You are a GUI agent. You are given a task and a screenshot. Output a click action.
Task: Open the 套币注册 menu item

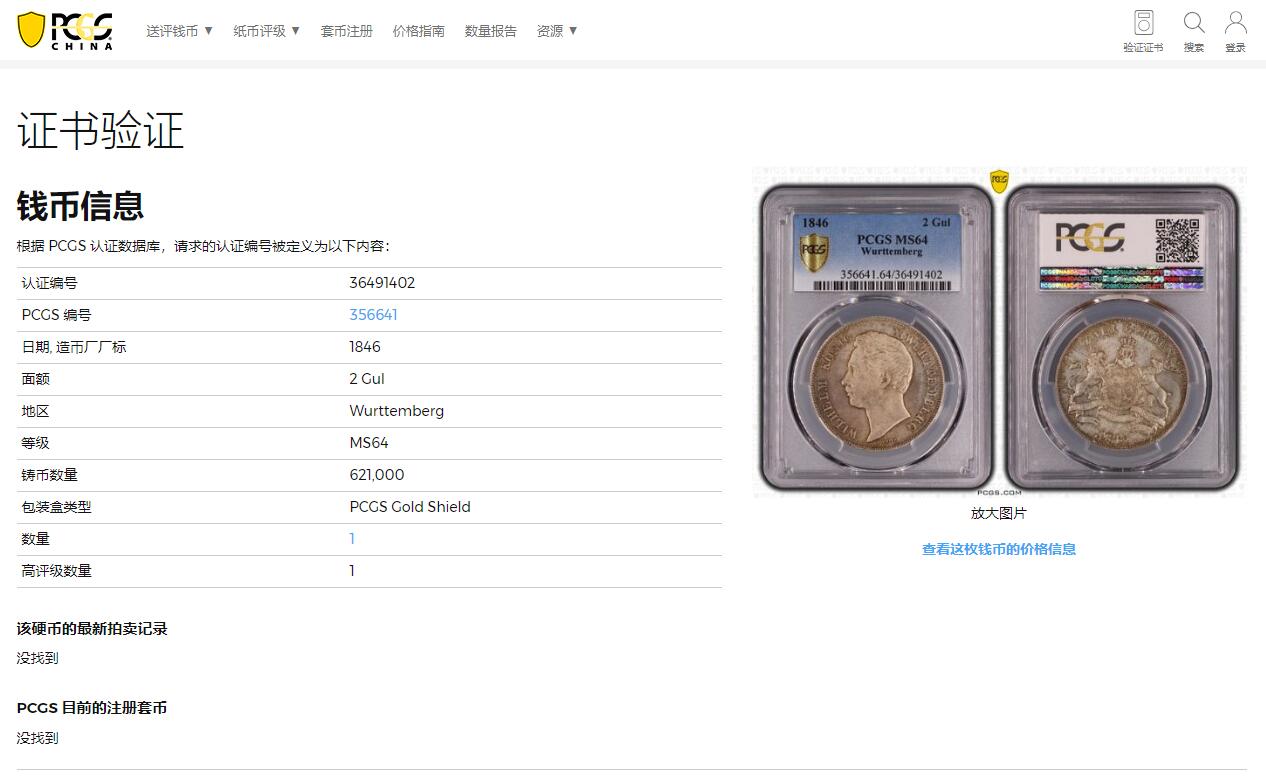(x=346, y=31)
